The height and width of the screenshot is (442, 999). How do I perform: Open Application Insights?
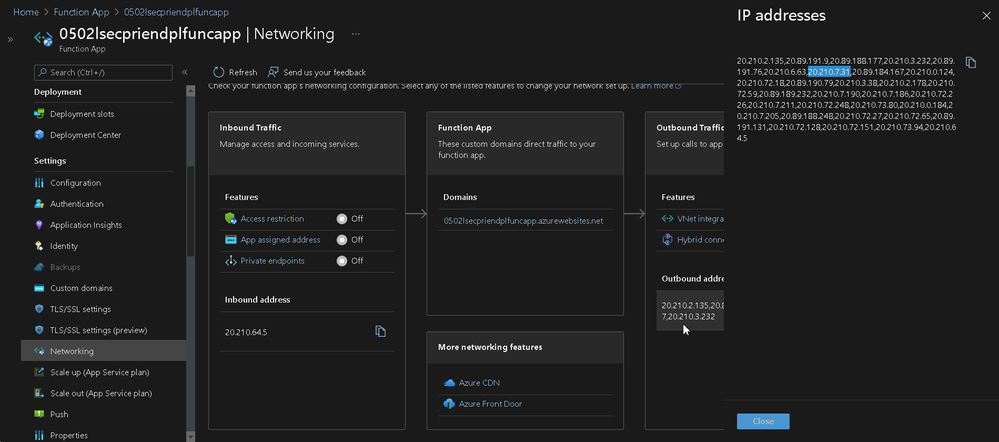click(86, 225)
